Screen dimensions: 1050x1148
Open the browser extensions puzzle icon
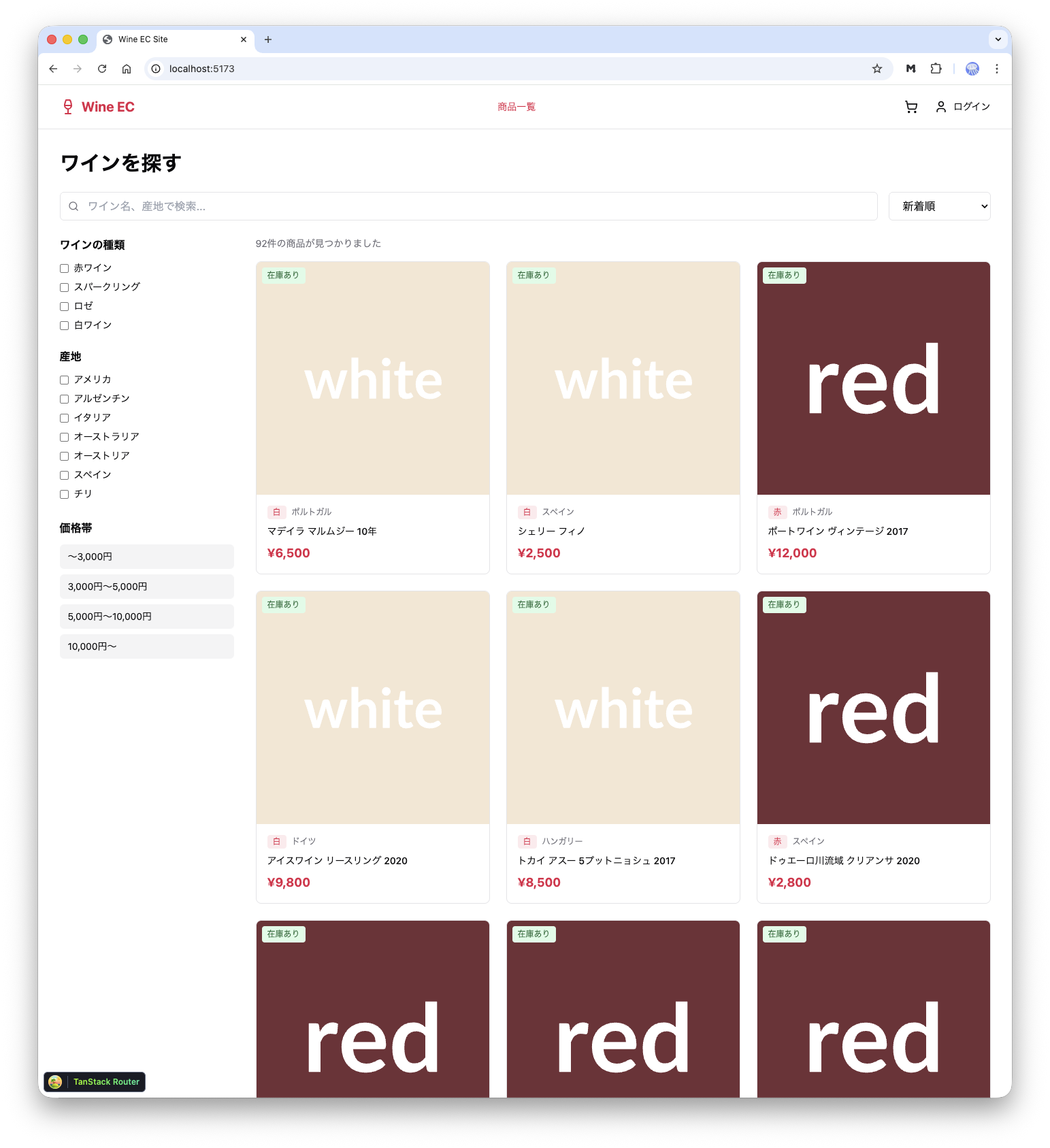pos(936,69)
